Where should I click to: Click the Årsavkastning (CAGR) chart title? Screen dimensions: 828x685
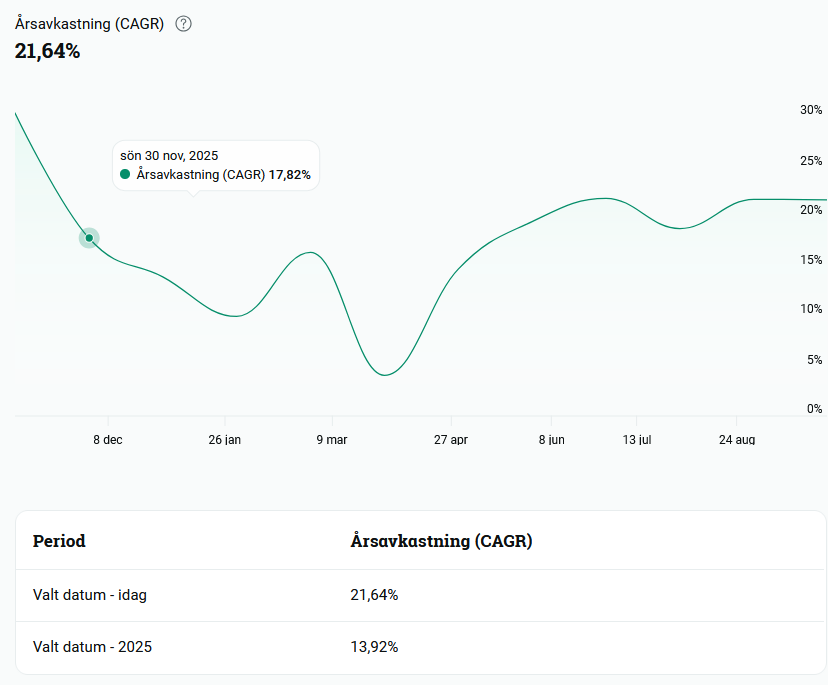pyautogui.click(x=89, y=24)
